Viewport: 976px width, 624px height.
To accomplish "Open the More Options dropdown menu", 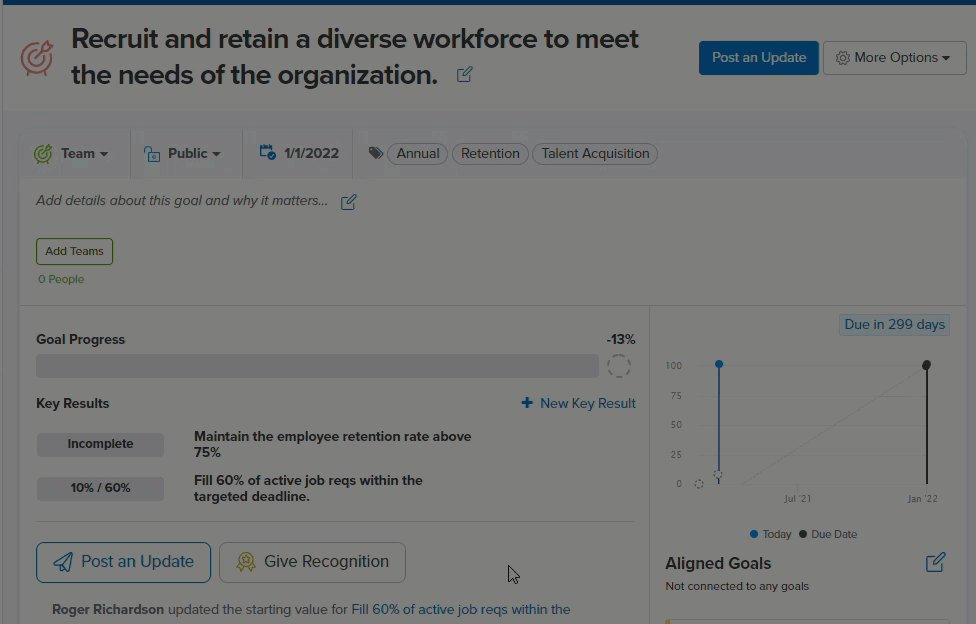I will (x=894, y=58).
